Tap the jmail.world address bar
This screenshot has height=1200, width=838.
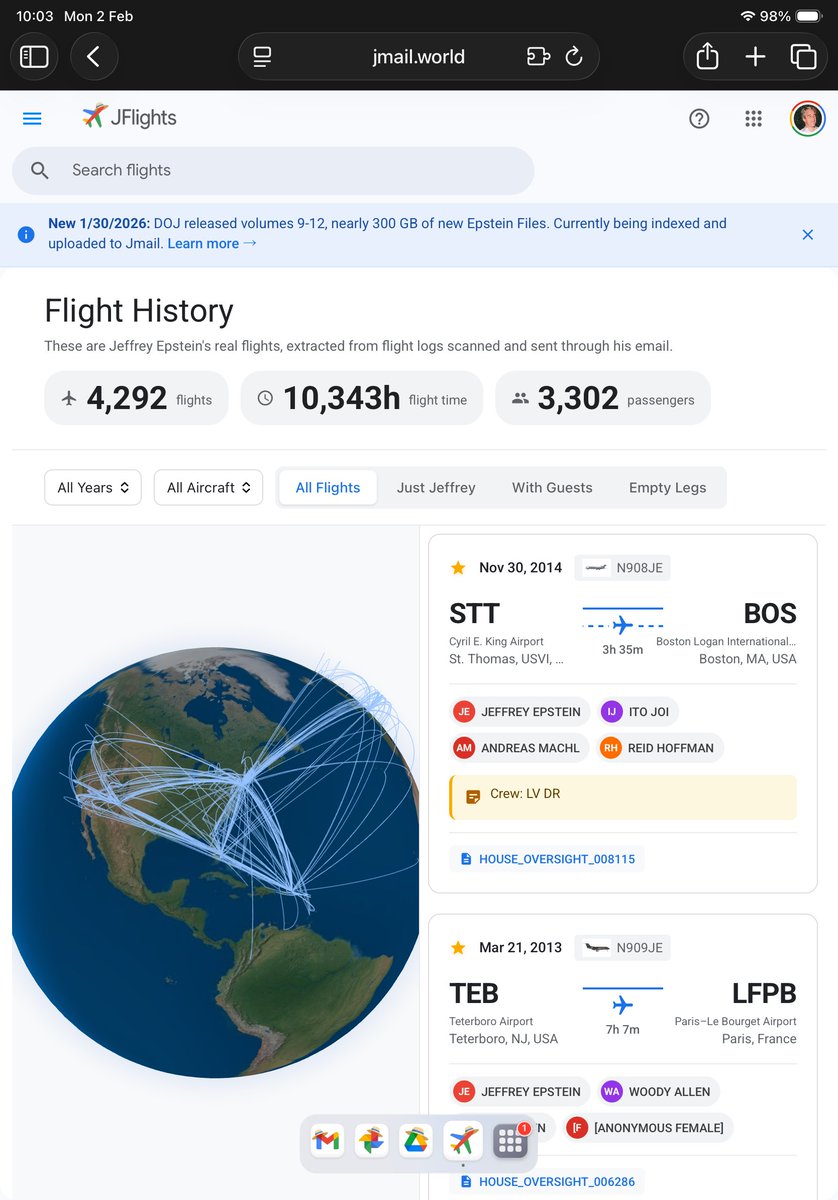pyautogui.click(x=418, y=57)
